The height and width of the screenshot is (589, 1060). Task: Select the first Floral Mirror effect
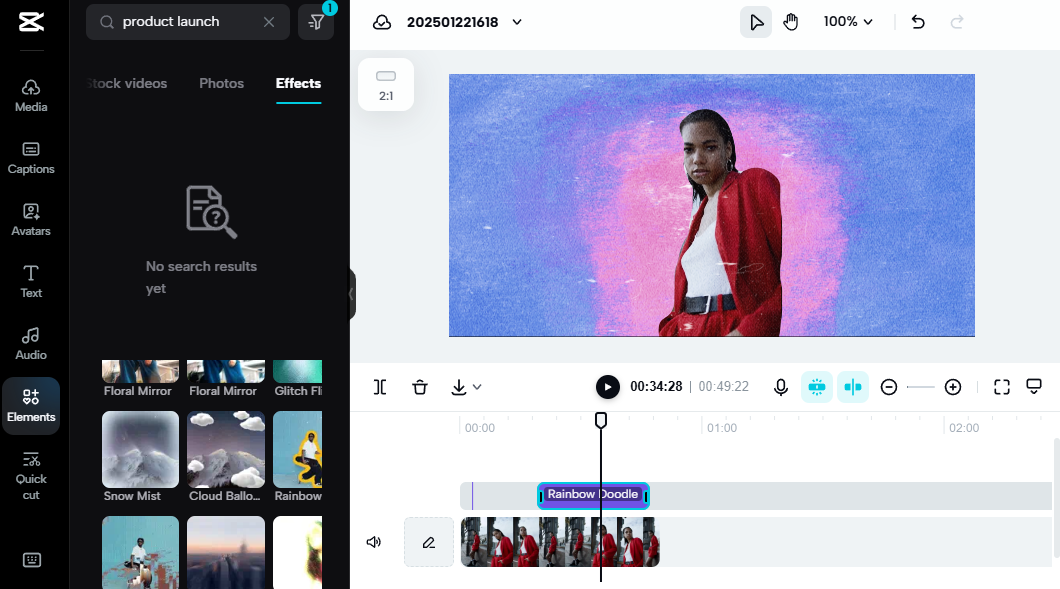(x=140, y=379)
